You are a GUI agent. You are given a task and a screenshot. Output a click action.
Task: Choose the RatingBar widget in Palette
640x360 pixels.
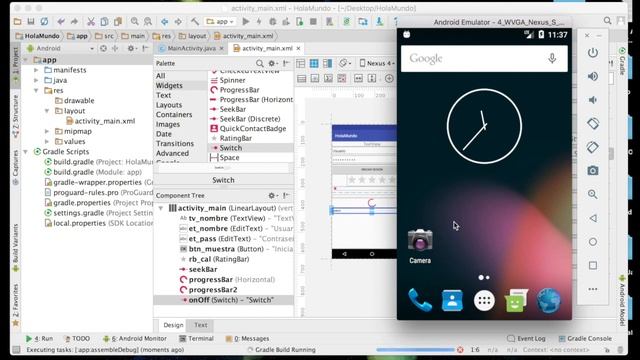point(236,138)
